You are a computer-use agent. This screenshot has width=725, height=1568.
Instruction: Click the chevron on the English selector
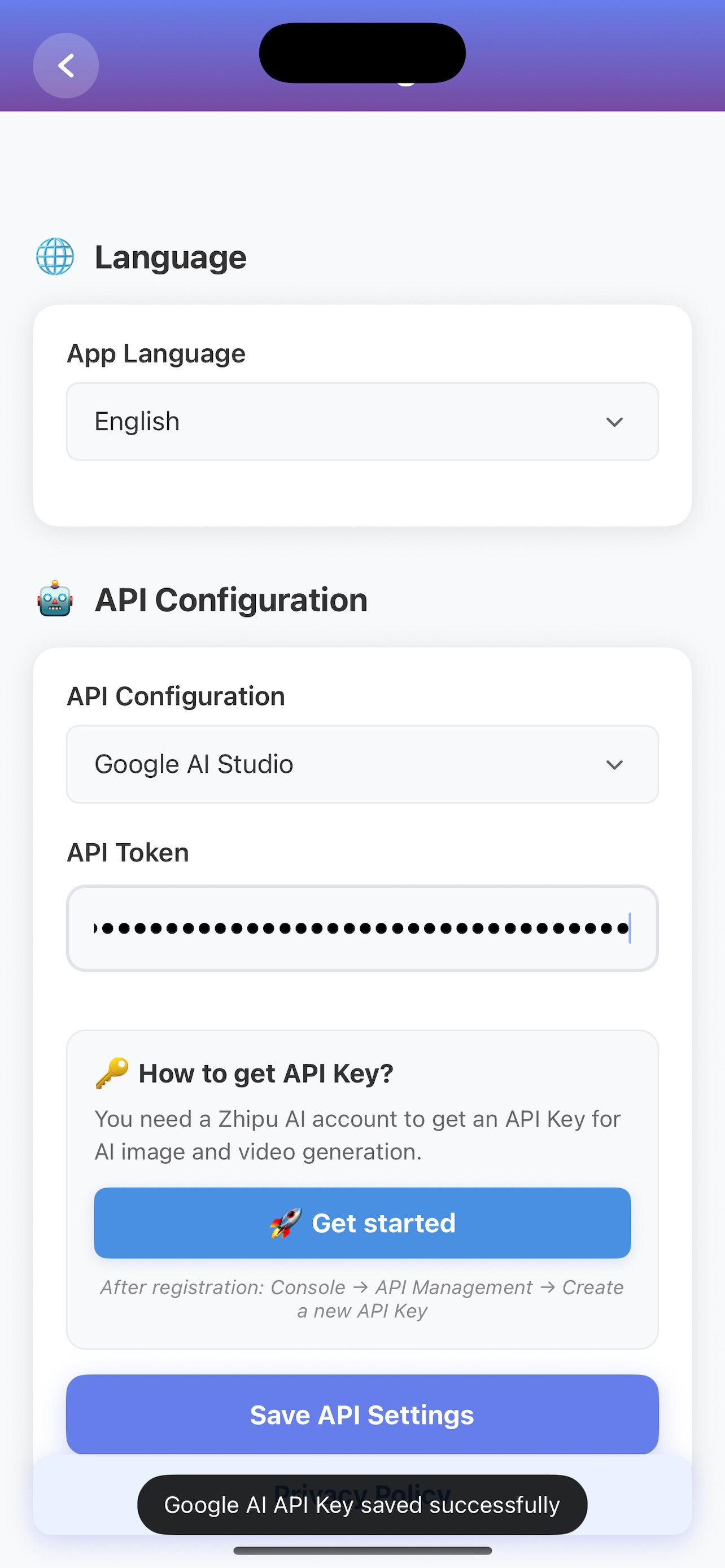(x=614, y=422)
